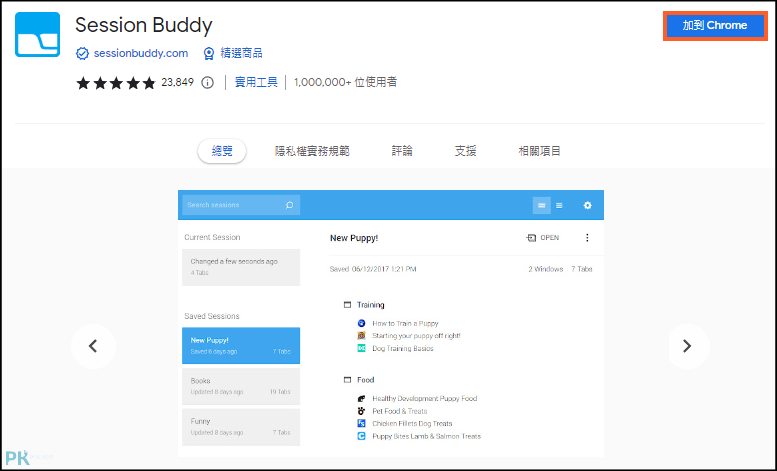
Task: Click the '2 Windows' count text
Action: 546,269
